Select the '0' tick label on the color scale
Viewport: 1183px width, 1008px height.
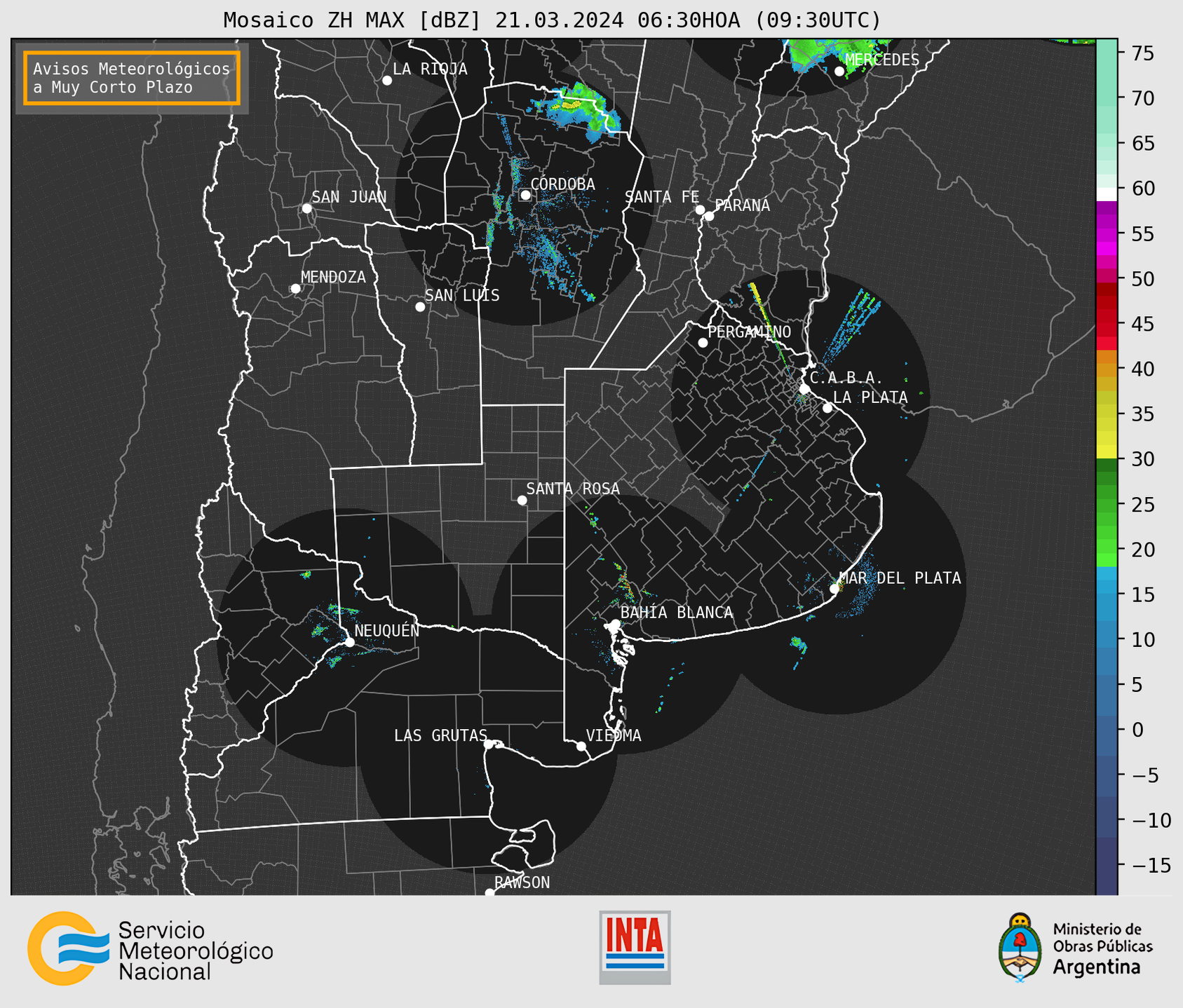(1137, 730)
